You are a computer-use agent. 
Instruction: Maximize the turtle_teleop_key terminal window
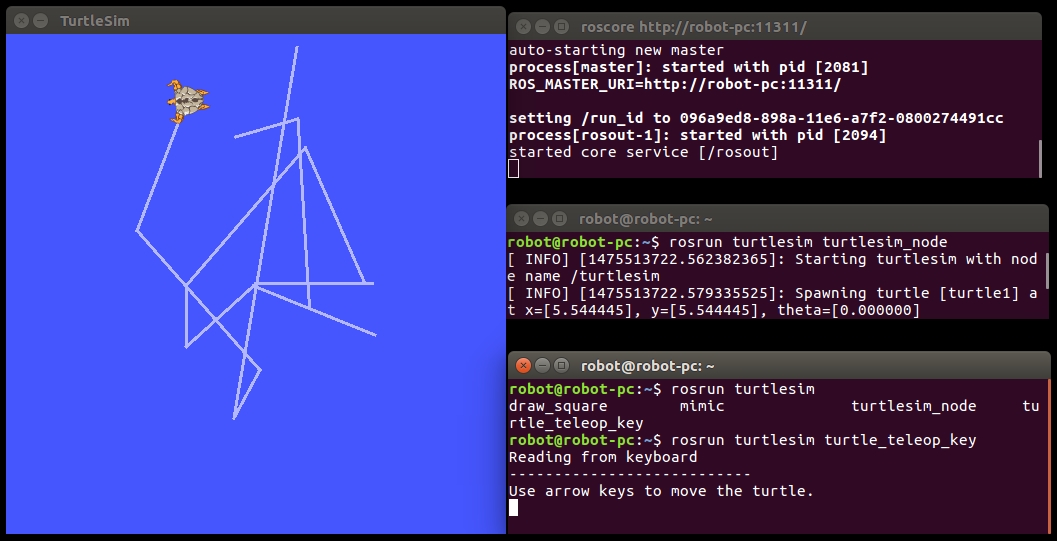pos(561,366)
